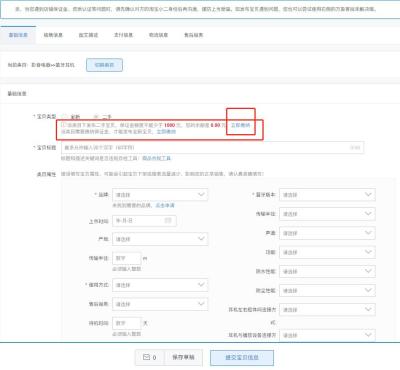
Task: Select the 二手 item type radio
Action: pos(96,117)
